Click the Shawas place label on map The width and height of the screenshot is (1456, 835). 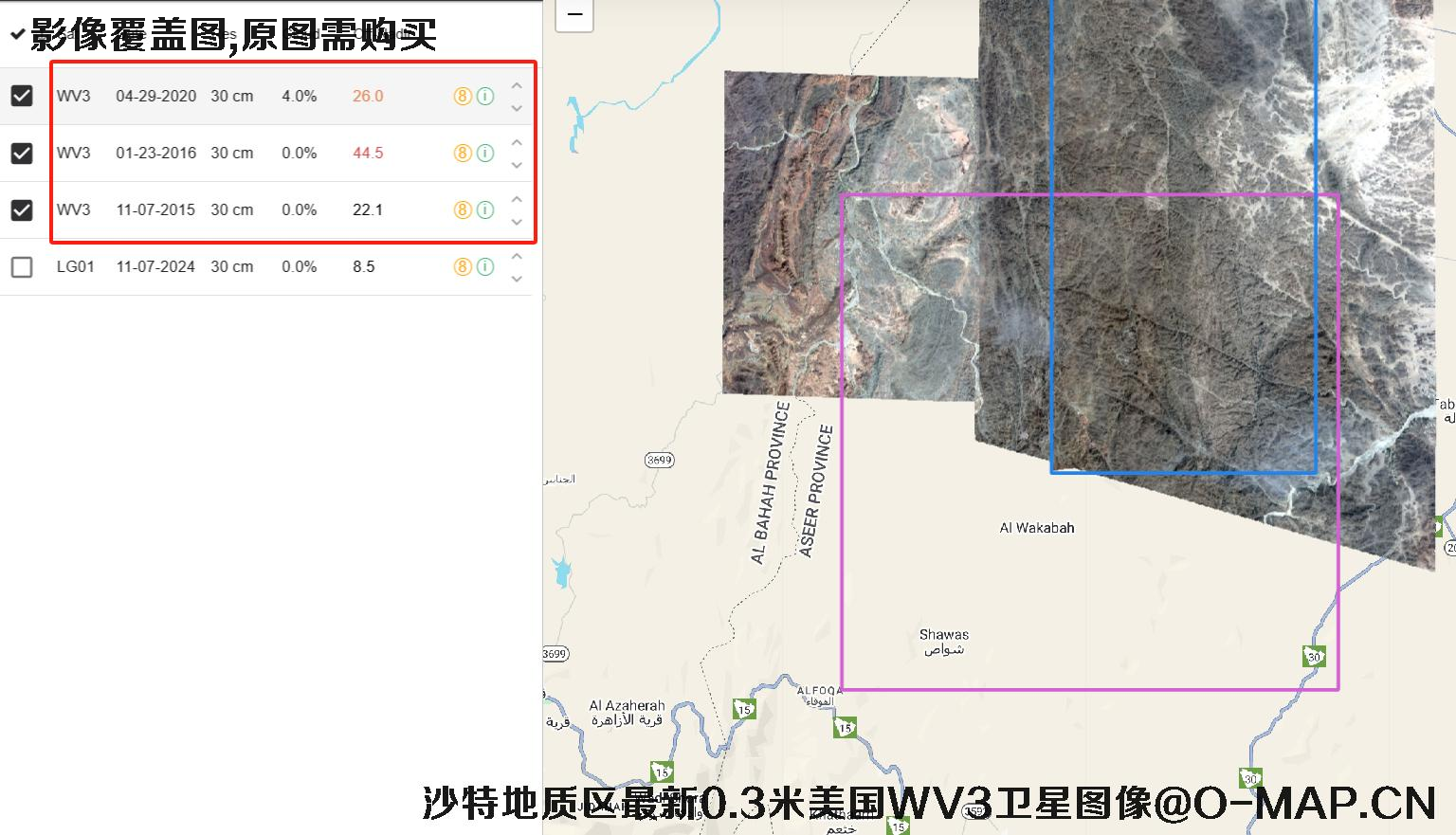coord(943,635)
